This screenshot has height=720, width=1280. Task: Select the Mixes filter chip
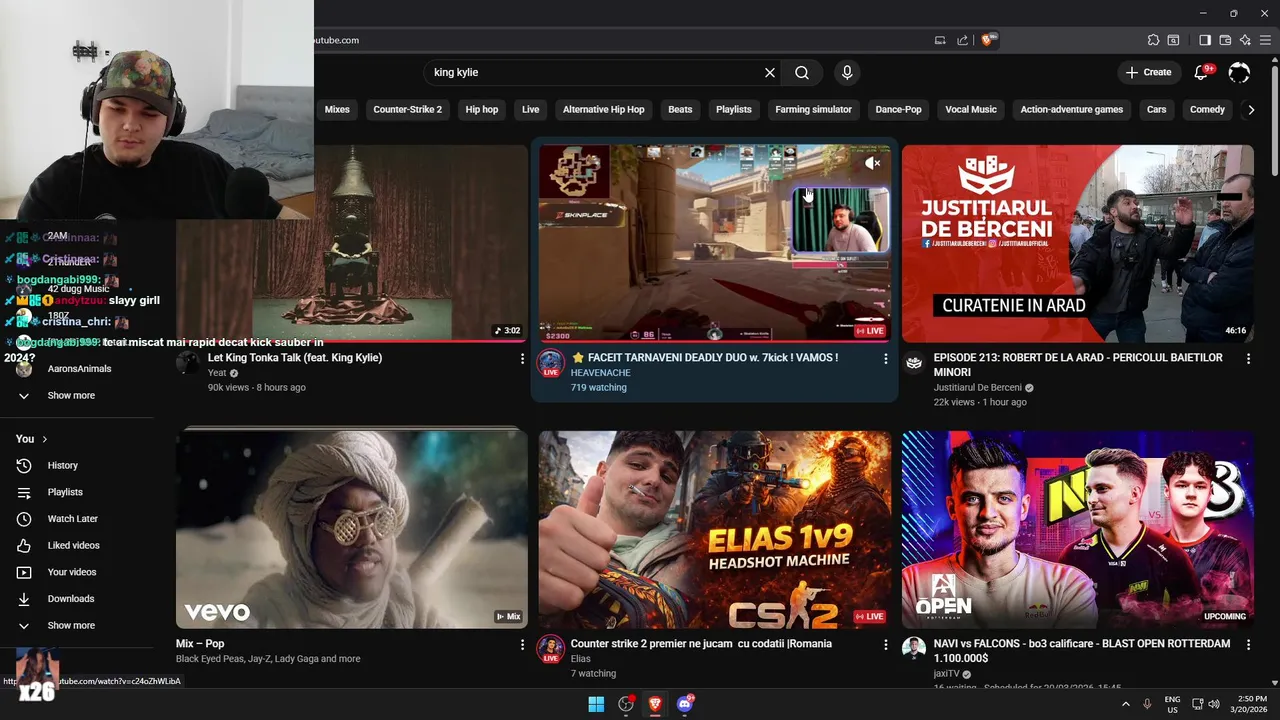(x=337, y=110)
